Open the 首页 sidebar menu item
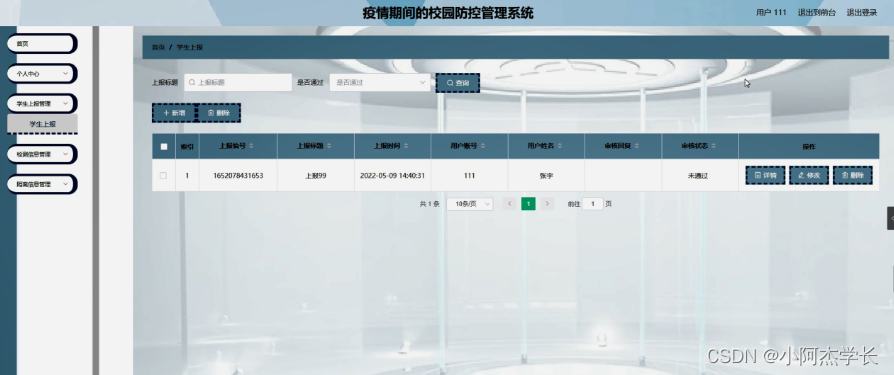 pyautogui.click(x=42, y=44)
